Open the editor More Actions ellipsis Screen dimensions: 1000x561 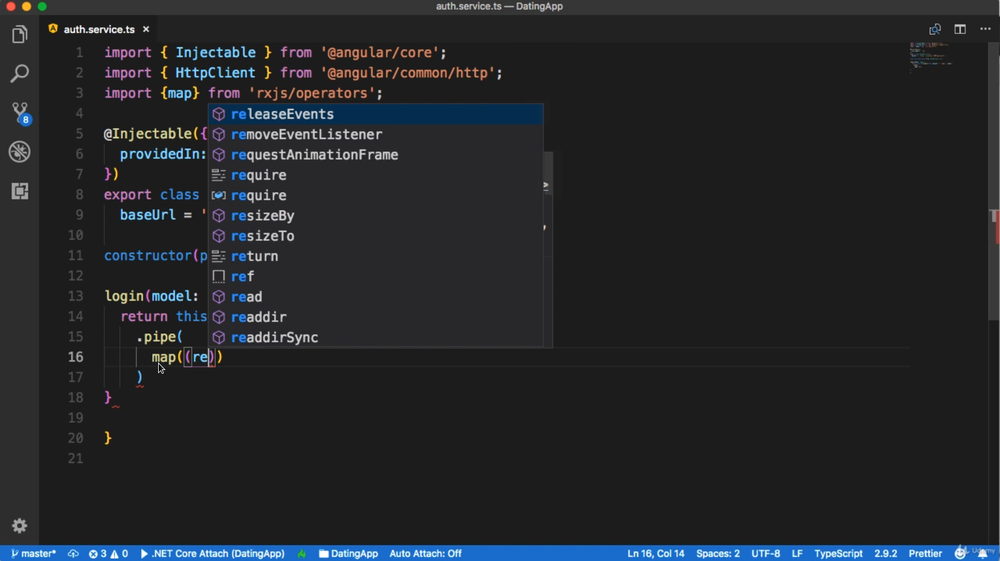[x=985, y=30]
